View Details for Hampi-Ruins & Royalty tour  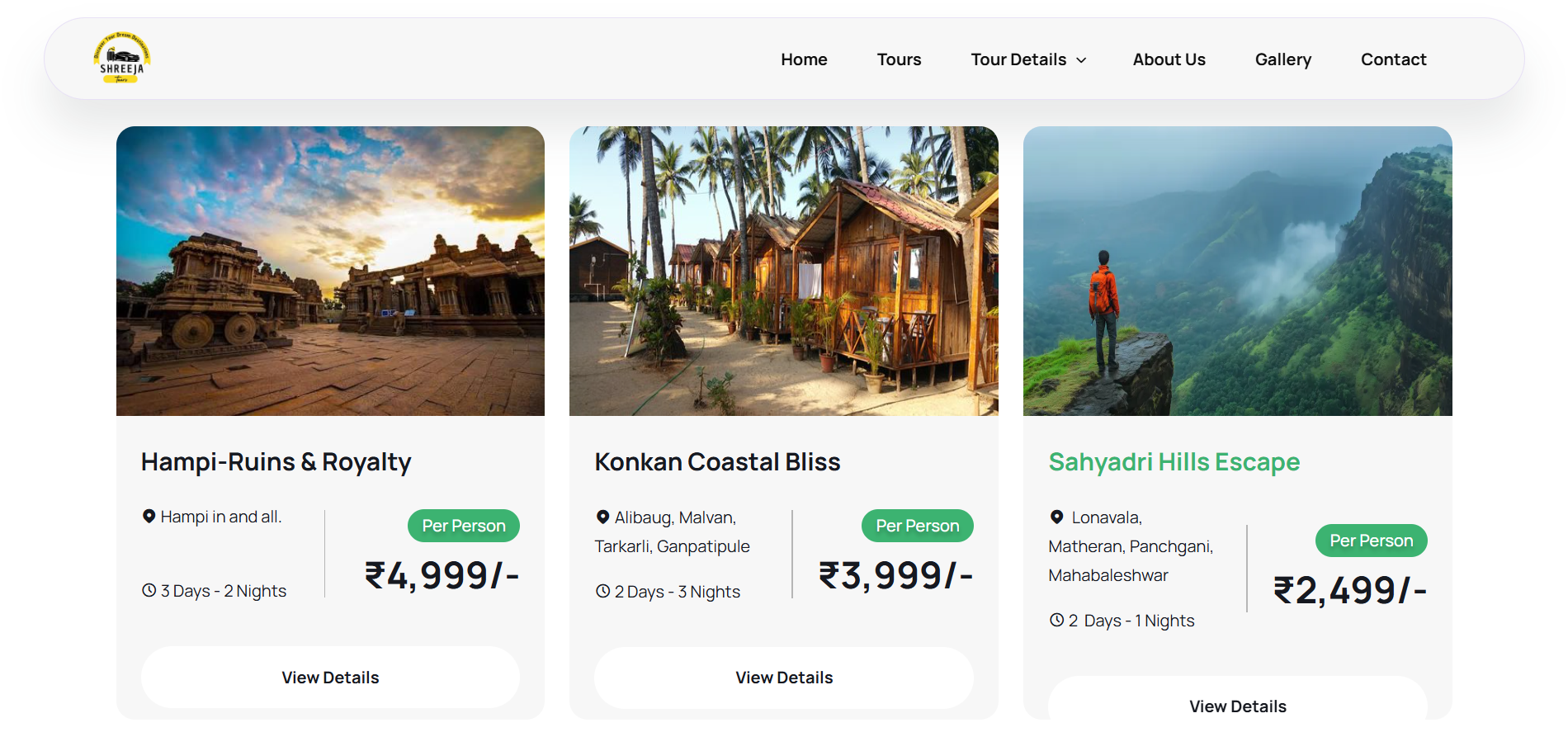(330, 678)
